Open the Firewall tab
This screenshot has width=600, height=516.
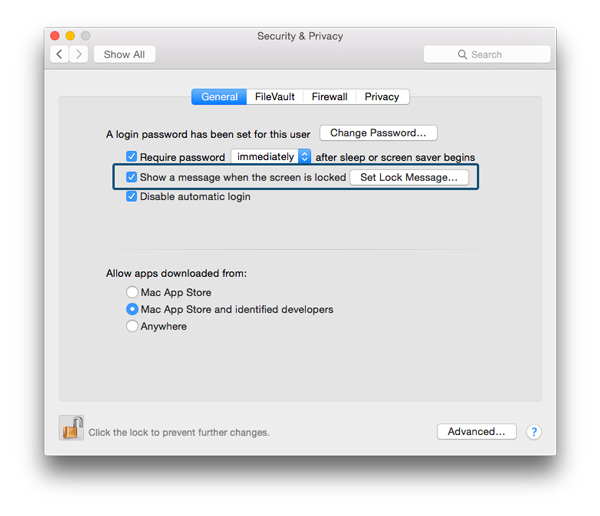329,96
